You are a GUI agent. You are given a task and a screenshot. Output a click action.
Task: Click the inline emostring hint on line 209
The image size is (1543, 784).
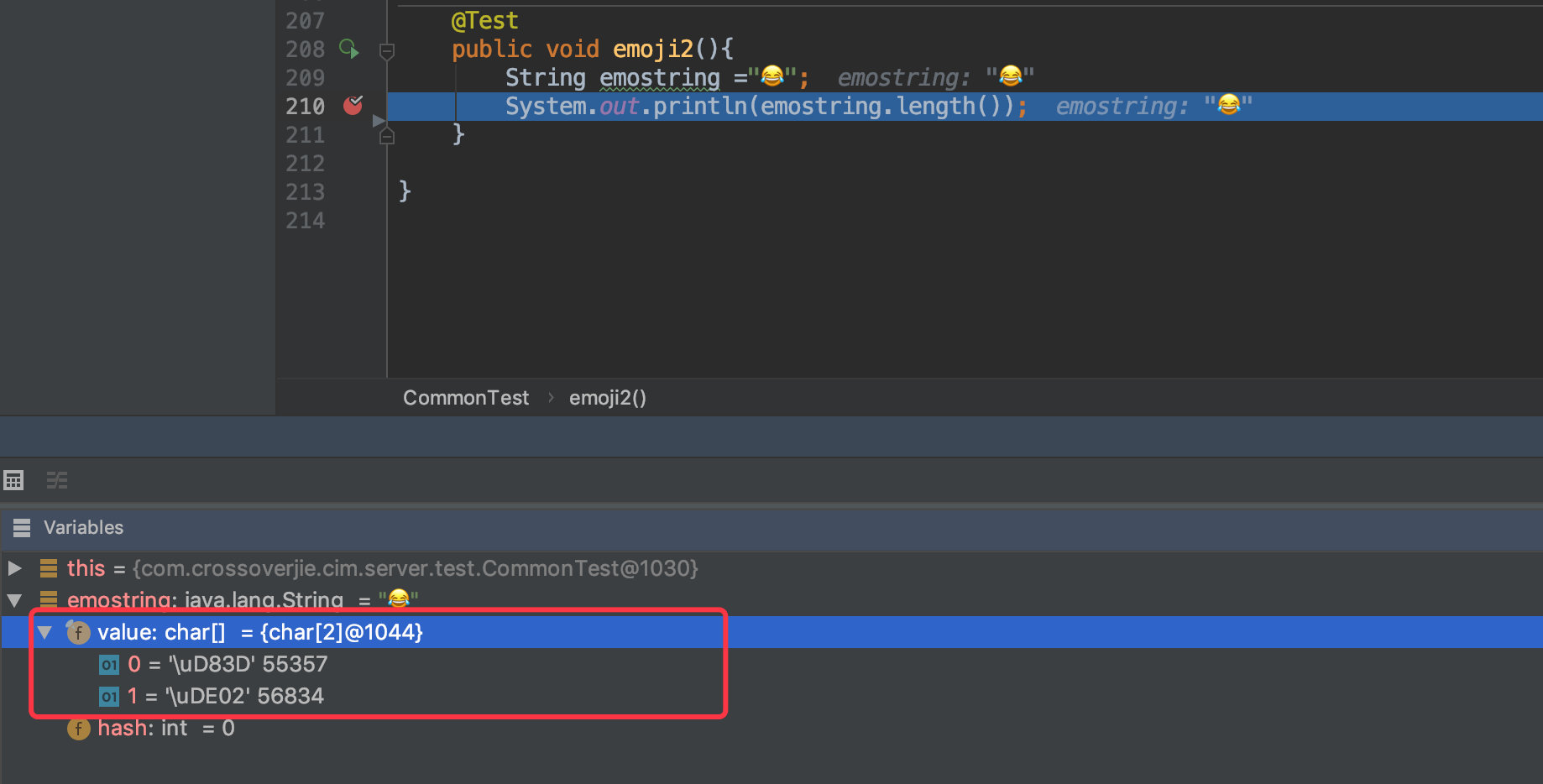(x=936, y=77)
